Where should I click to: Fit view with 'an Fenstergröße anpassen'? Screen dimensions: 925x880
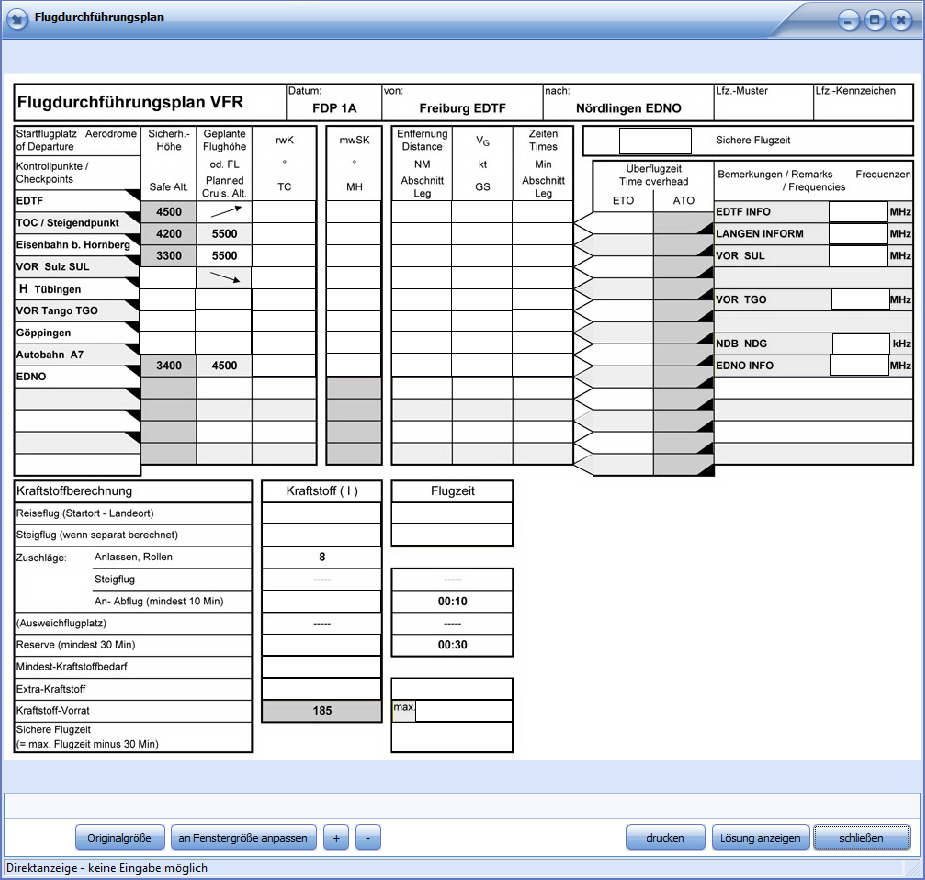(x=243, y=838)
